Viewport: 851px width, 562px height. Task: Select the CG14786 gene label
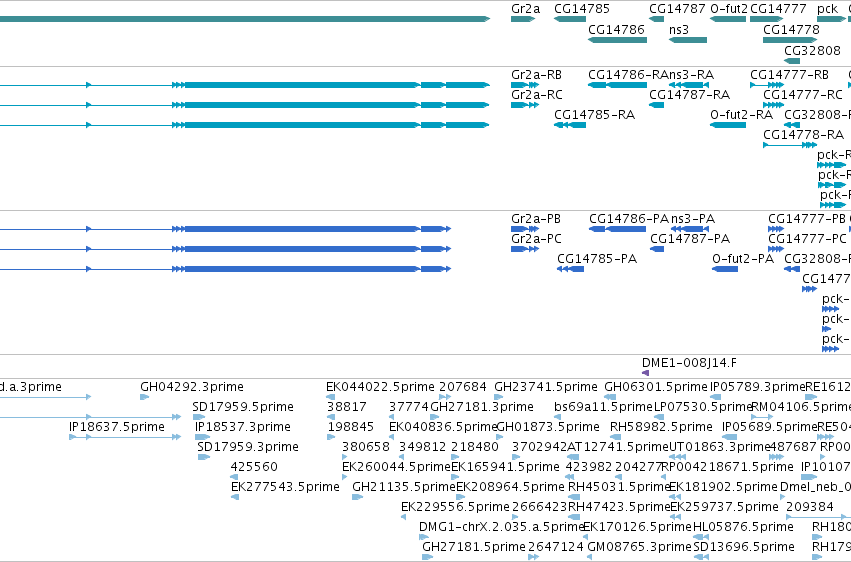(x=616, y=29)
